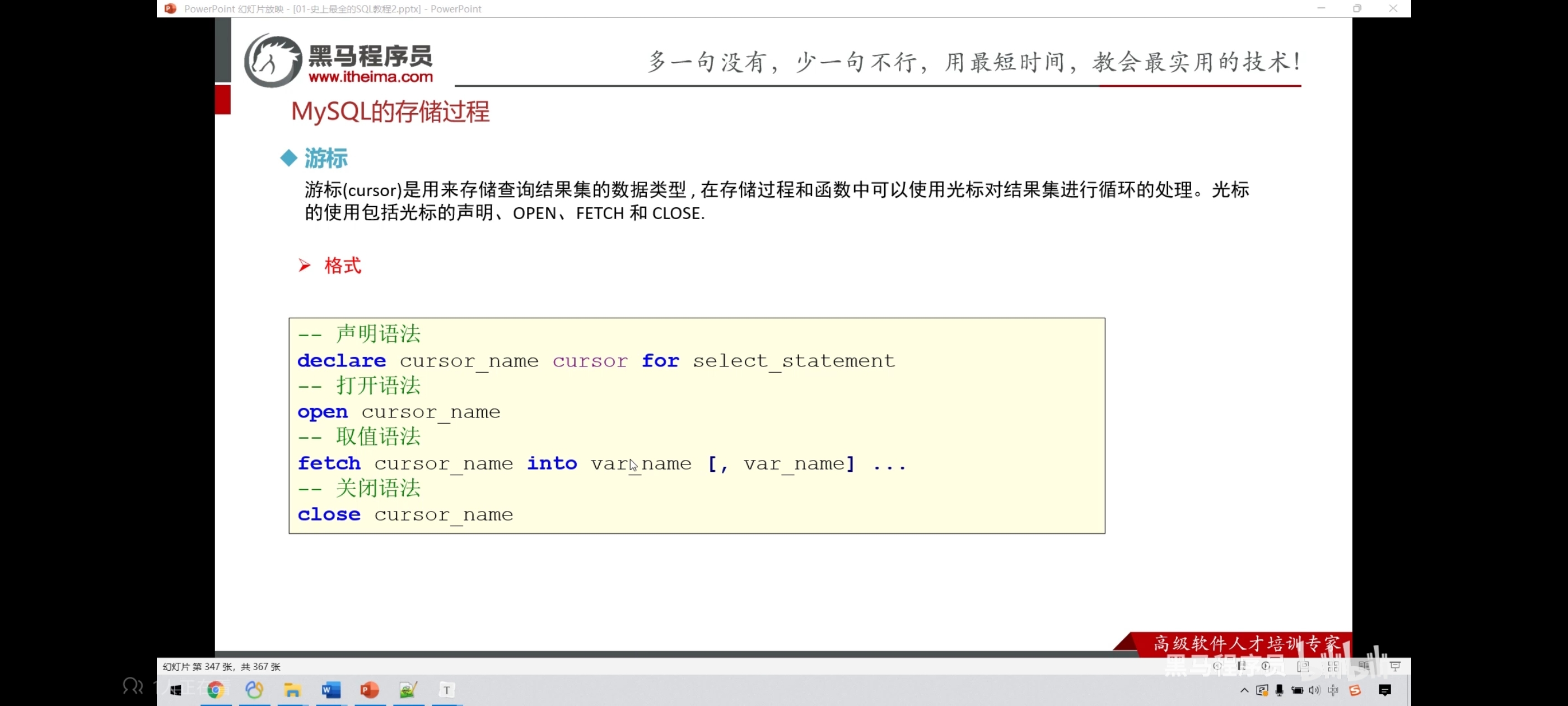Toggle the microphone tray icon

point(1280,690)
